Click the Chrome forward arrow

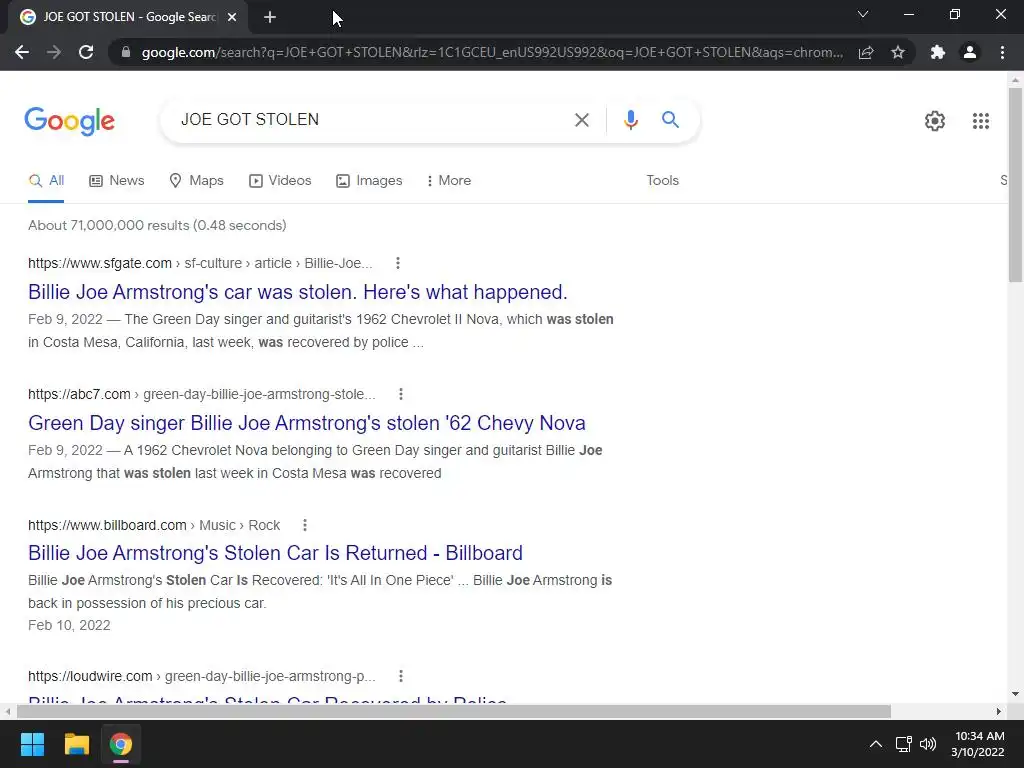coord(54,52)
